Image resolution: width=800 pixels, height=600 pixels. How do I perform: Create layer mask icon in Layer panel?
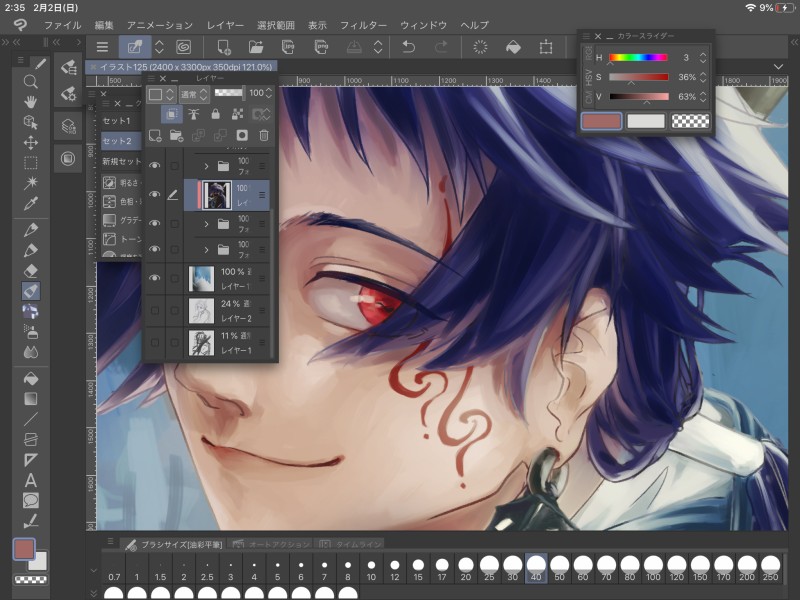pyautogui.click(x=242, y=135)
